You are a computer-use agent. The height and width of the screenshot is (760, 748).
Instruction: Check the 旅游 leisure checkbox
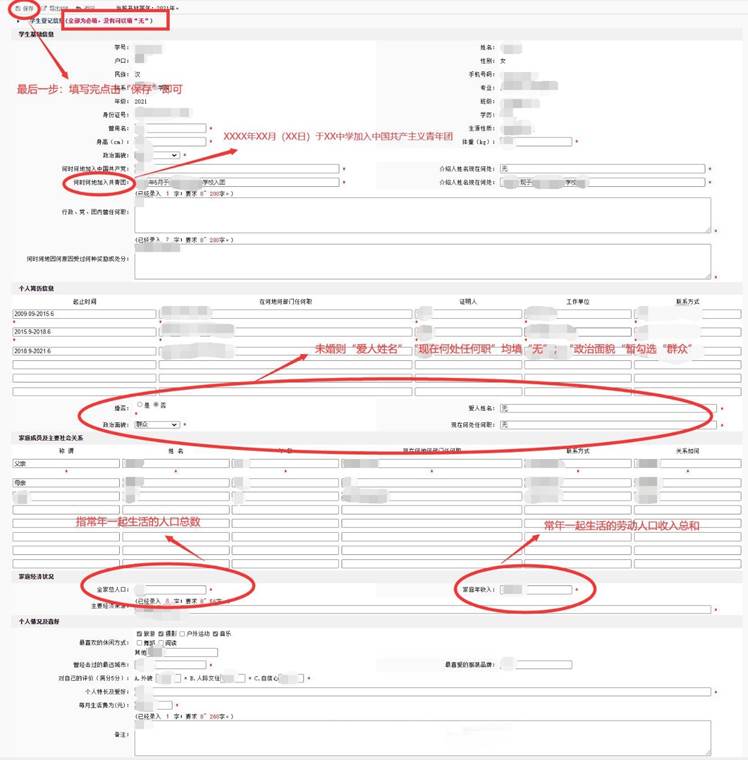pos(139,634)
